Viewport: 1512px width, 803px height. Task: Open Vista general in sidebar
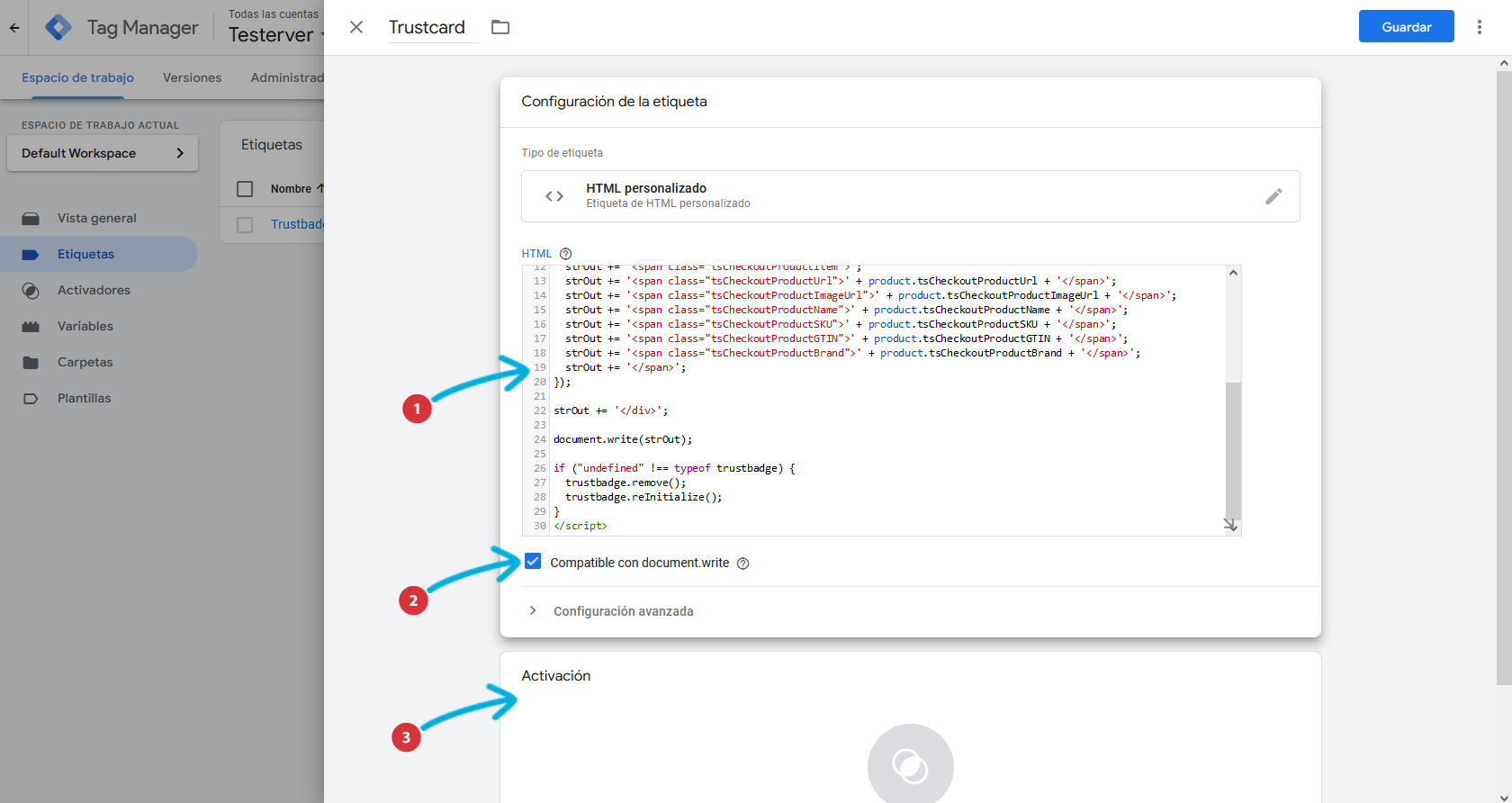tap(97, 218)
